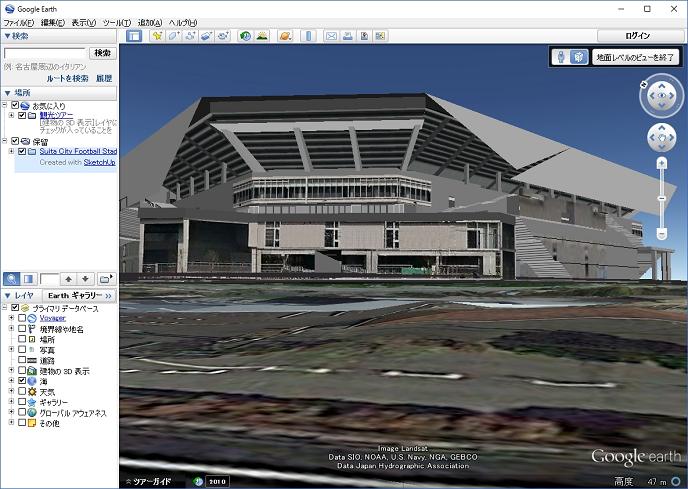Hide the sidebar using the toolbar icon
Screen dimensions: 688x489
click(x=134, y=36)
